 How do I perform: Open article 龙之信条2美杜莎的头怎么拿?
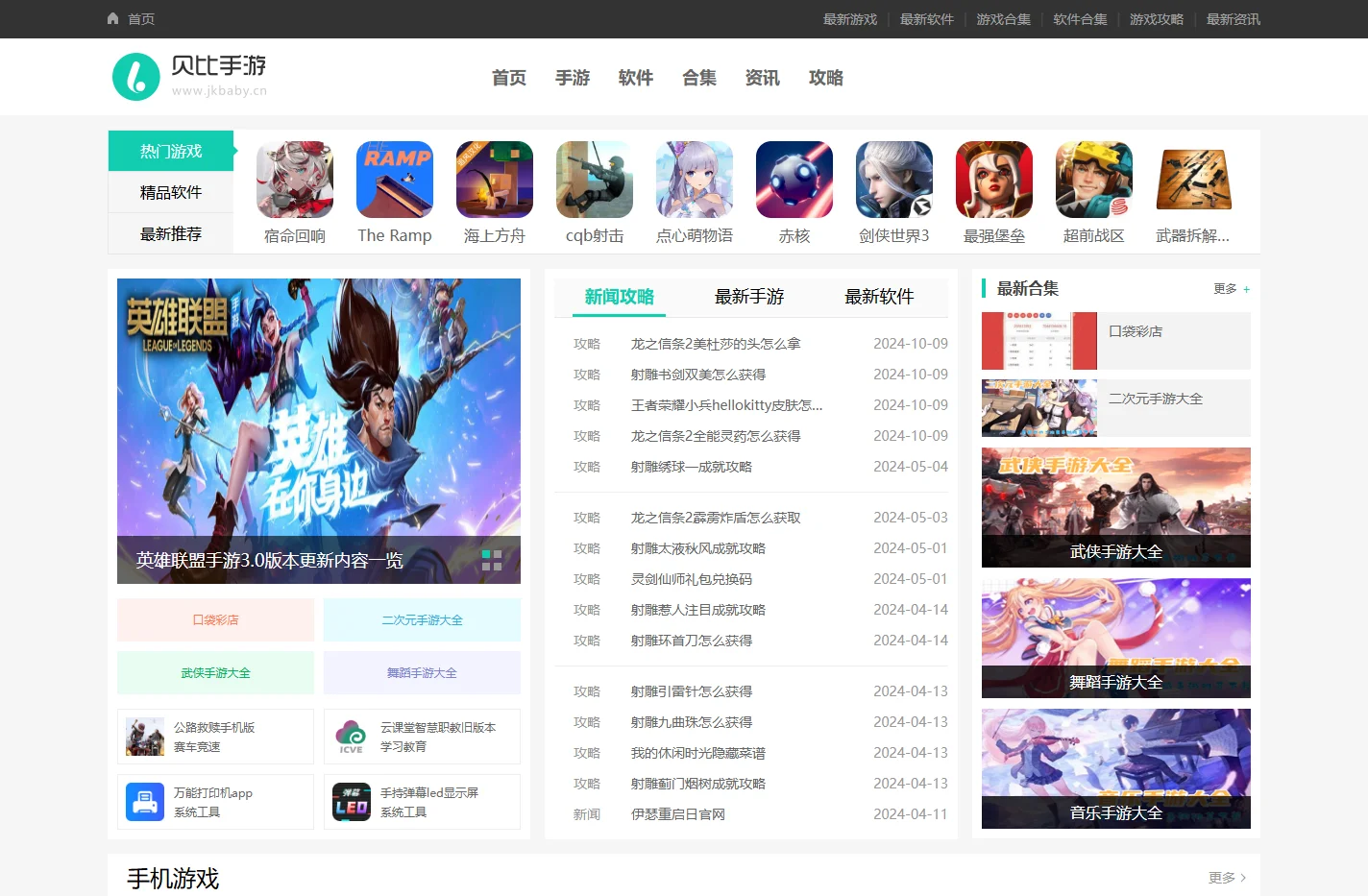(716, 344)
